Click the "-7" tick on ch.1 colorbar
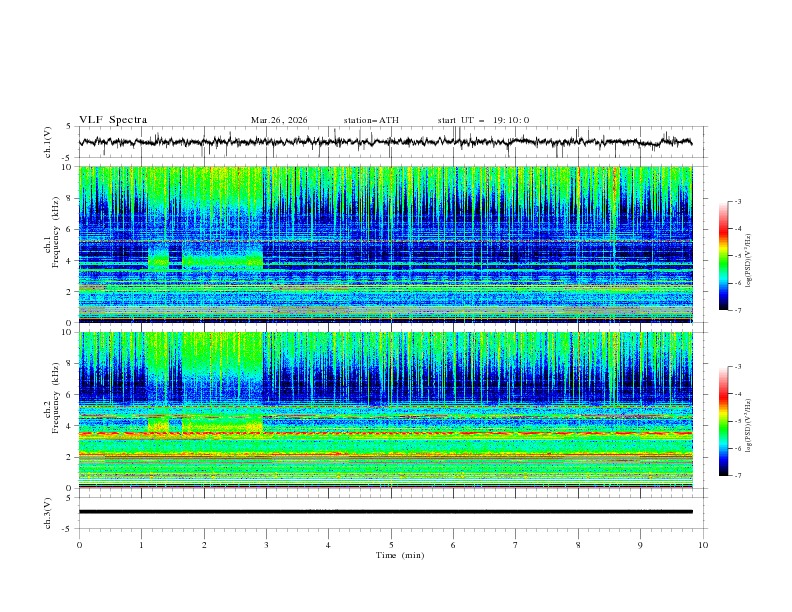 [x=738, y=310]
